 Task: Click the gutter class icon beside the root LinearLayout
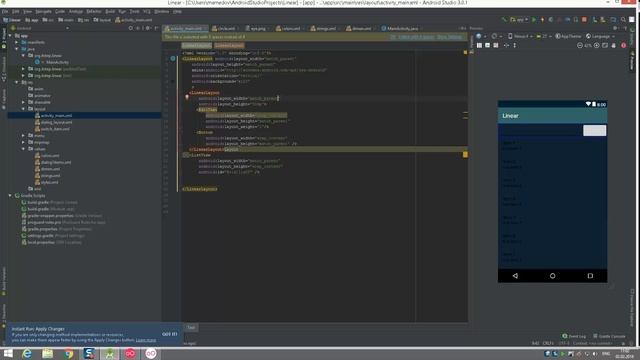(x=173, y=59)
